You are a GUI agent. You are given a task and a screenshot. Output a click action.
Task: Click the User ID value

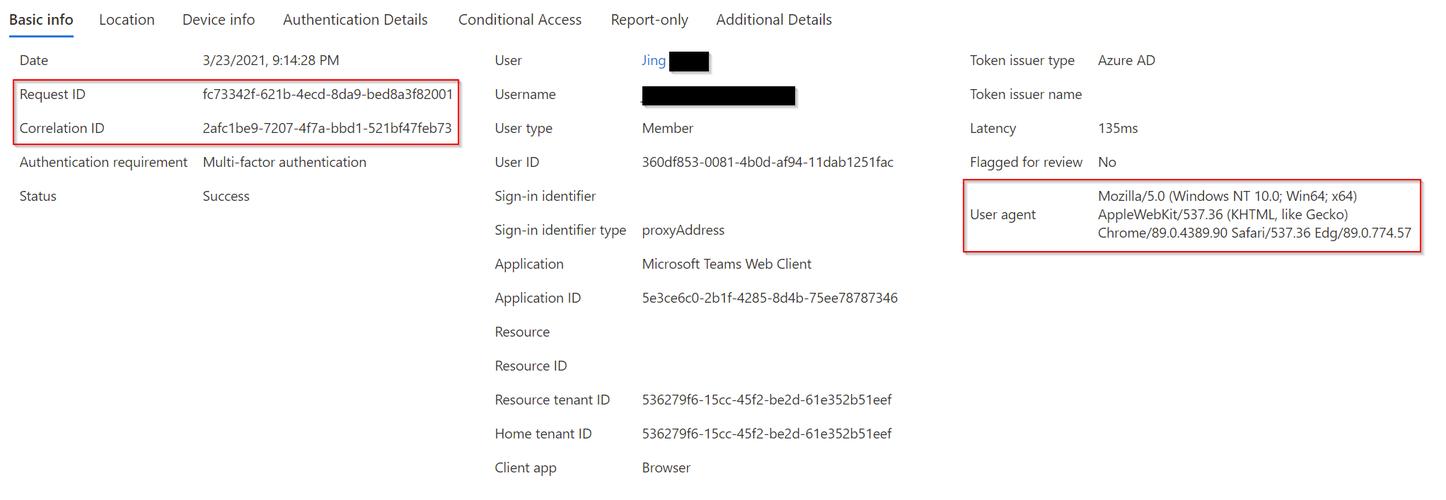(768, 162)
